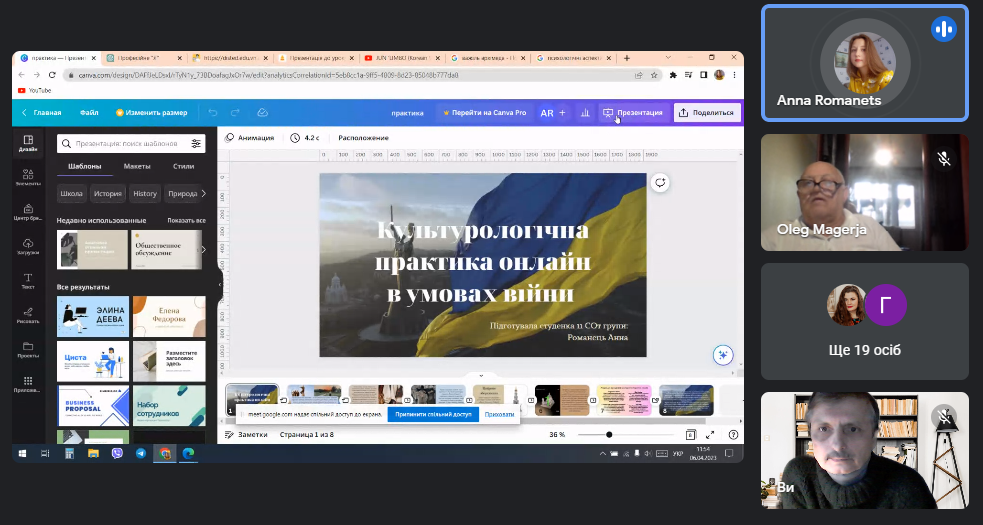The image size is (983, 525).
Task: Open the Файл menu
Action: point(89,113)
